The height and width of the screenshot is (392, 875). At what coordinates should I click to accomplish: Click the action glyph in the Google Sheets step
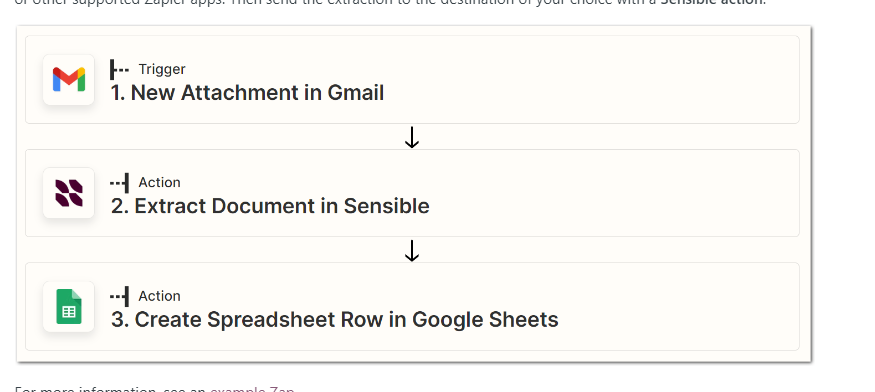coord(119,296)
